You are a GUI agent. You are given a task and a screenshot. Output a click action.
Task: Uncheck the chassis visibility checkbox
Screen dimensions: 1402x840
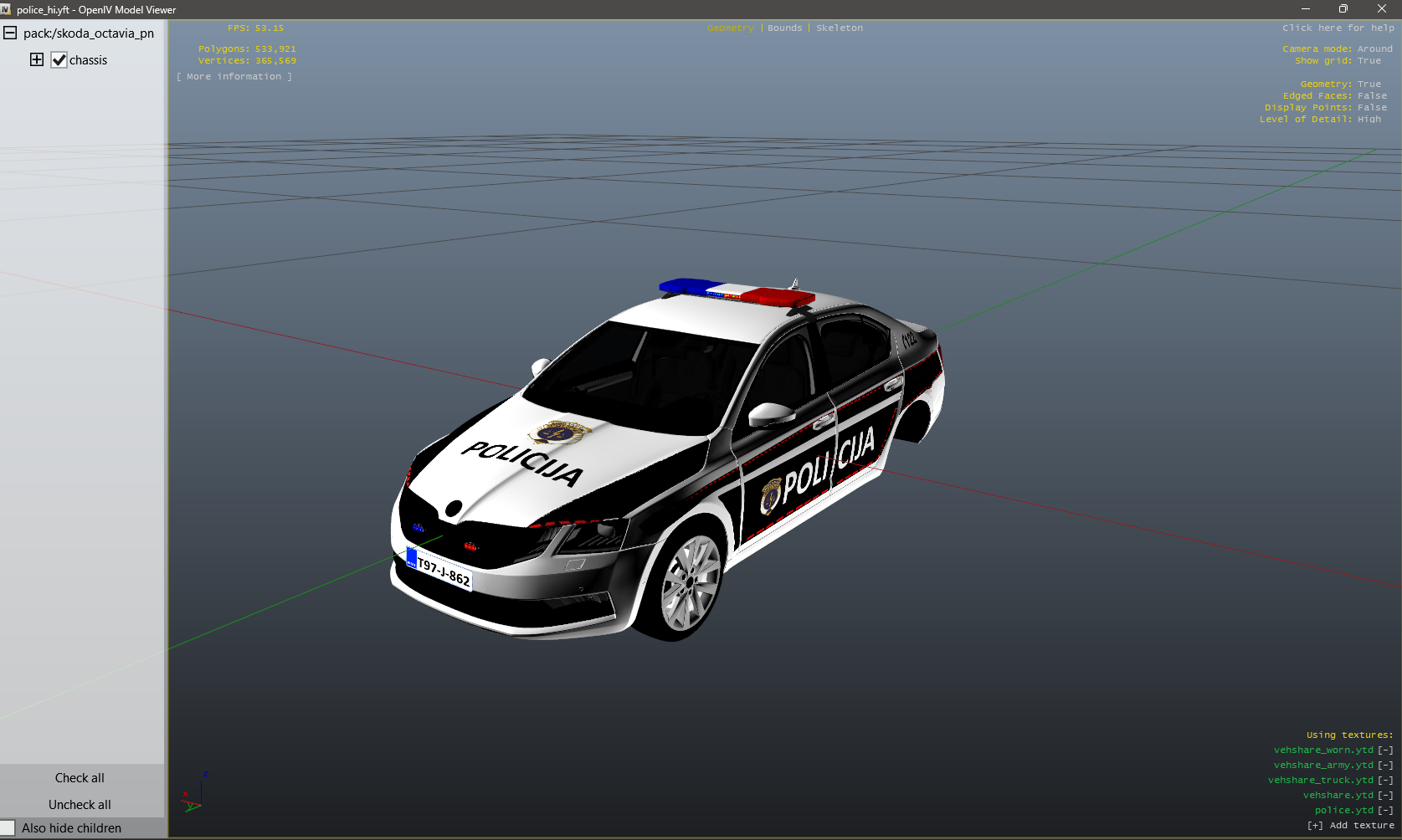coord(59,60)
